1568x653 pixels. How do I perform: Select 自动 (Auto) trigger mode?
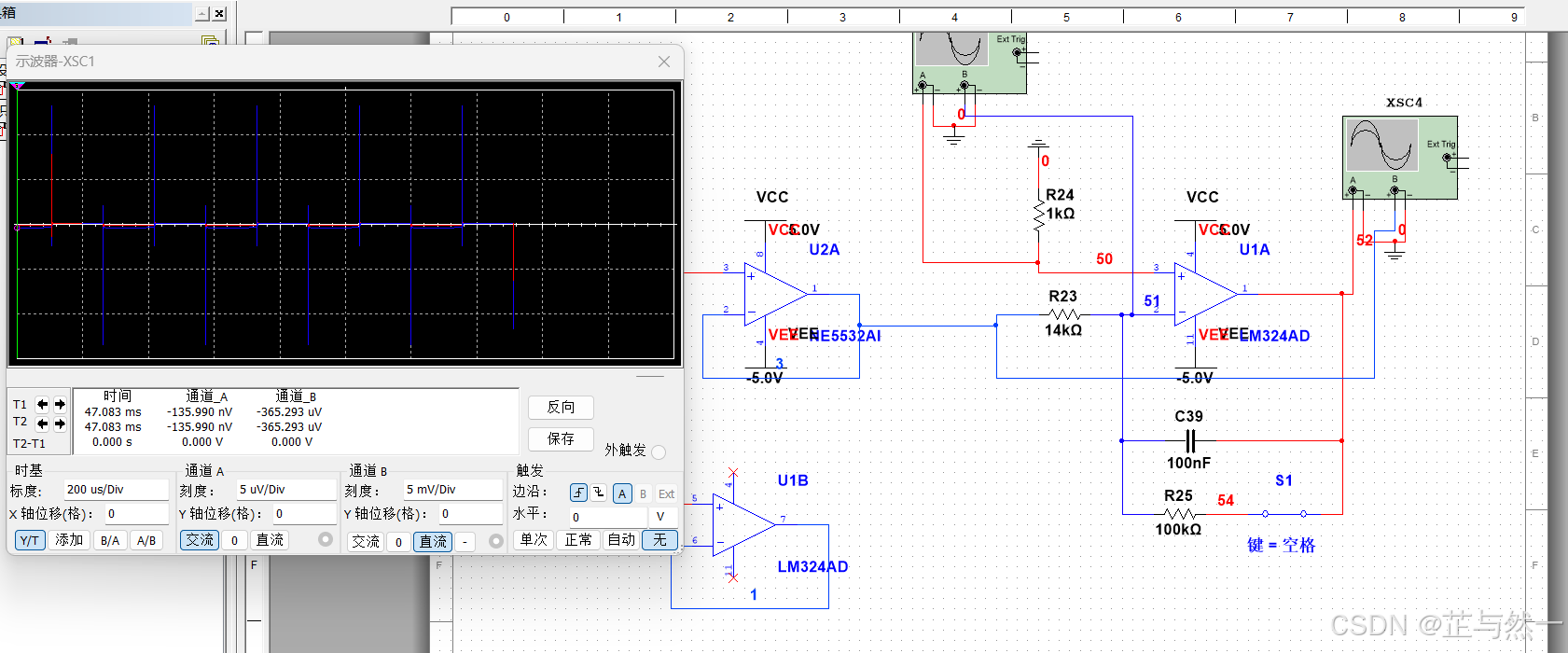tap(621, 540)
